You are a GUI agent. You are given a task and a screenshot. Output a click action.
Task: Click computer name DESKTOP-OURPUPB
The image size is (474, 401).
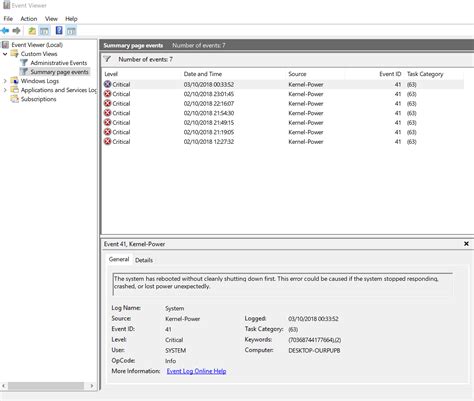(314, 350)
